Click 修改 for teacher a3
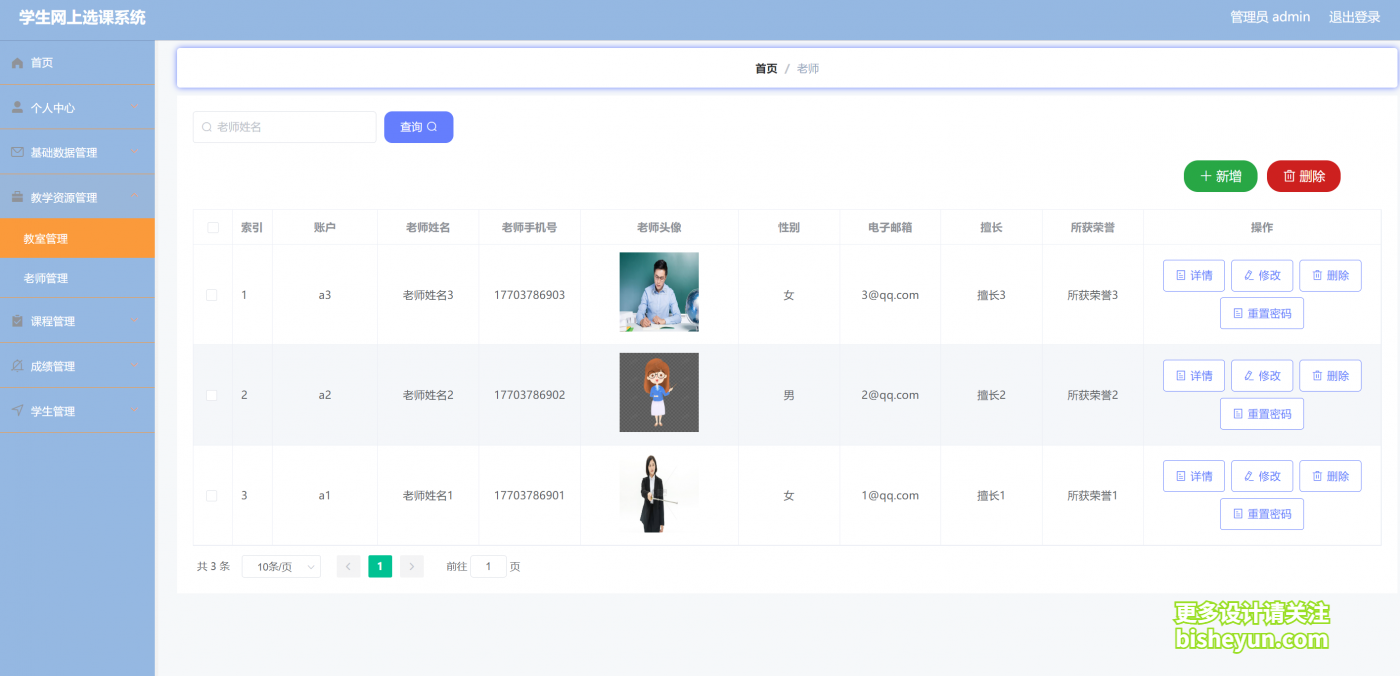Image resolution: width=1400 pixels, height=676 pixels. [x=1262, y=276]
